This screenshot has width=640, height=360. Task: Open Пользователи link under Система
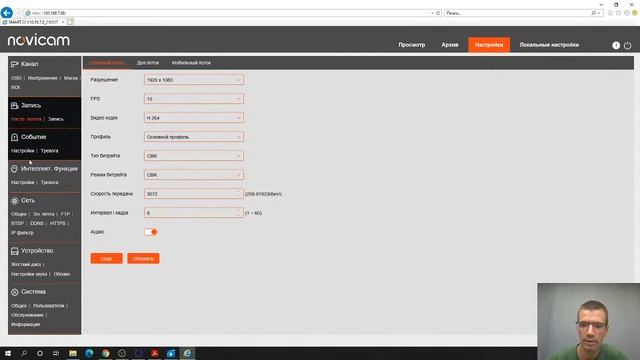pos(49,306)
